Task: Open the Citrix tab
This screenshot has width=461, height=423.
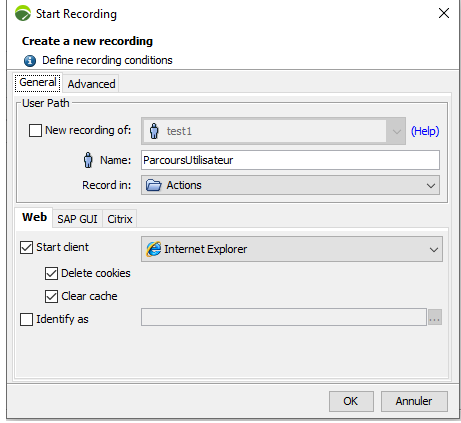Action: pos(120,219)
